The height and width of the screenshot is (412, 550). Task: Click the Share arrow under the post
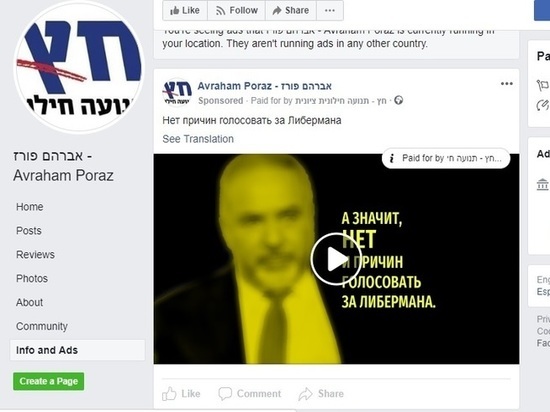point(305,394)
